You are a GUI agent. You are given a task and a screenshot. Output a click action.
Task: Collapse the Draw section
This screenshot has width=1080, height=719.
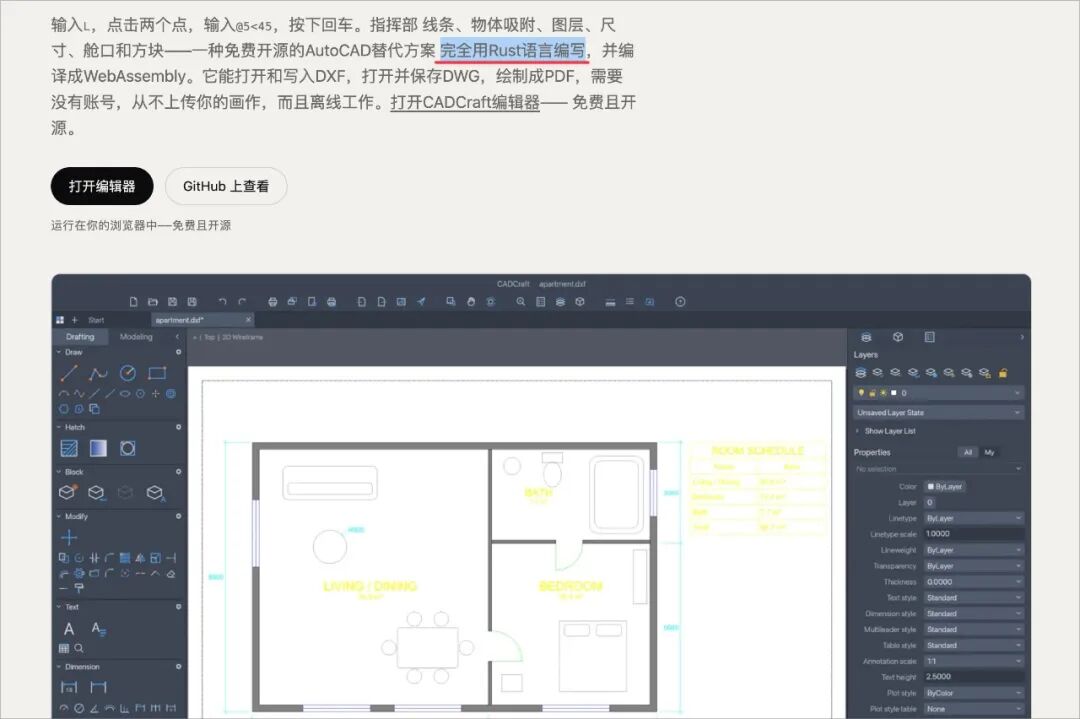click(59, 352)
